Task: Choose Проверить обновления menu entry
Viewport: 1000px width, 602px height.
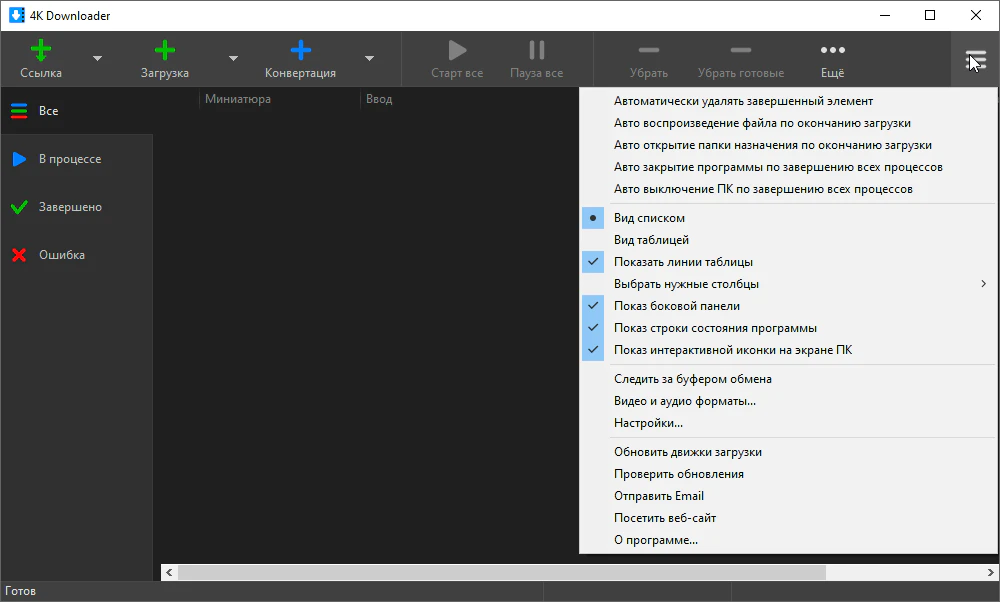Action: coord(678,474)
